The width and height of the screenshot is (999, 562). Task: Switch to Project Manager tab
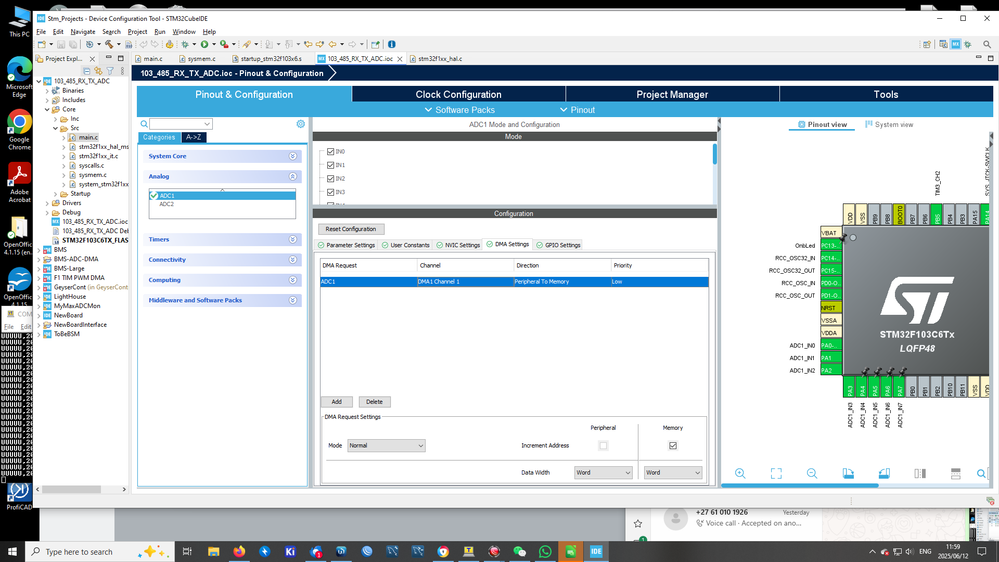click(x=672, y=94)
